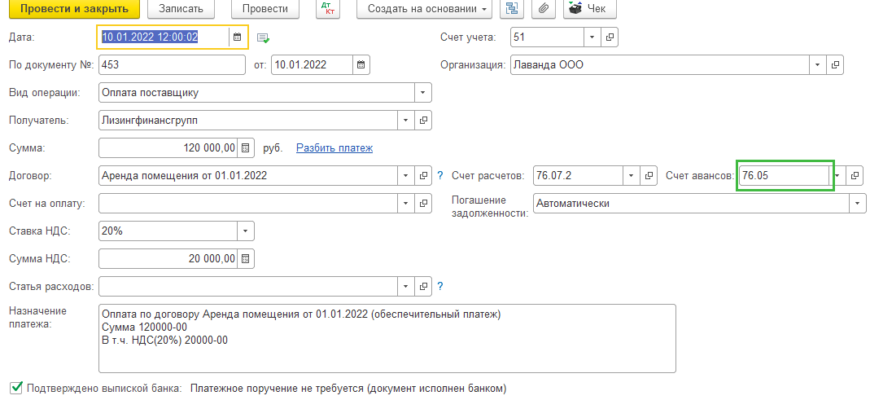The width and height of the screenshot is (870, 400).
Task: Open Получатель Лизингфинансгрупп card
Action: click(423, 120)
